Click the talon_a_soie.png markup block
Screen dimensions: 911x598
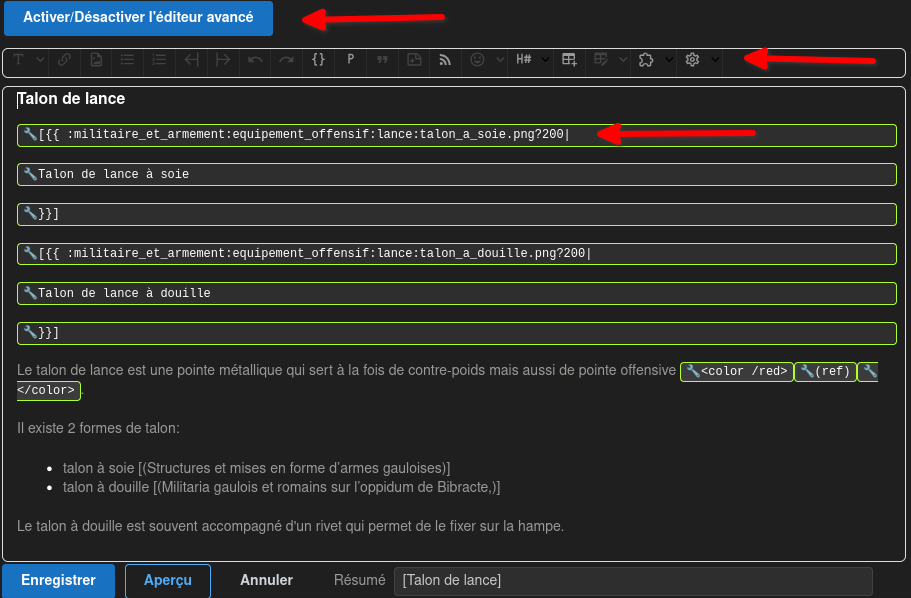[x=457, y=135]
